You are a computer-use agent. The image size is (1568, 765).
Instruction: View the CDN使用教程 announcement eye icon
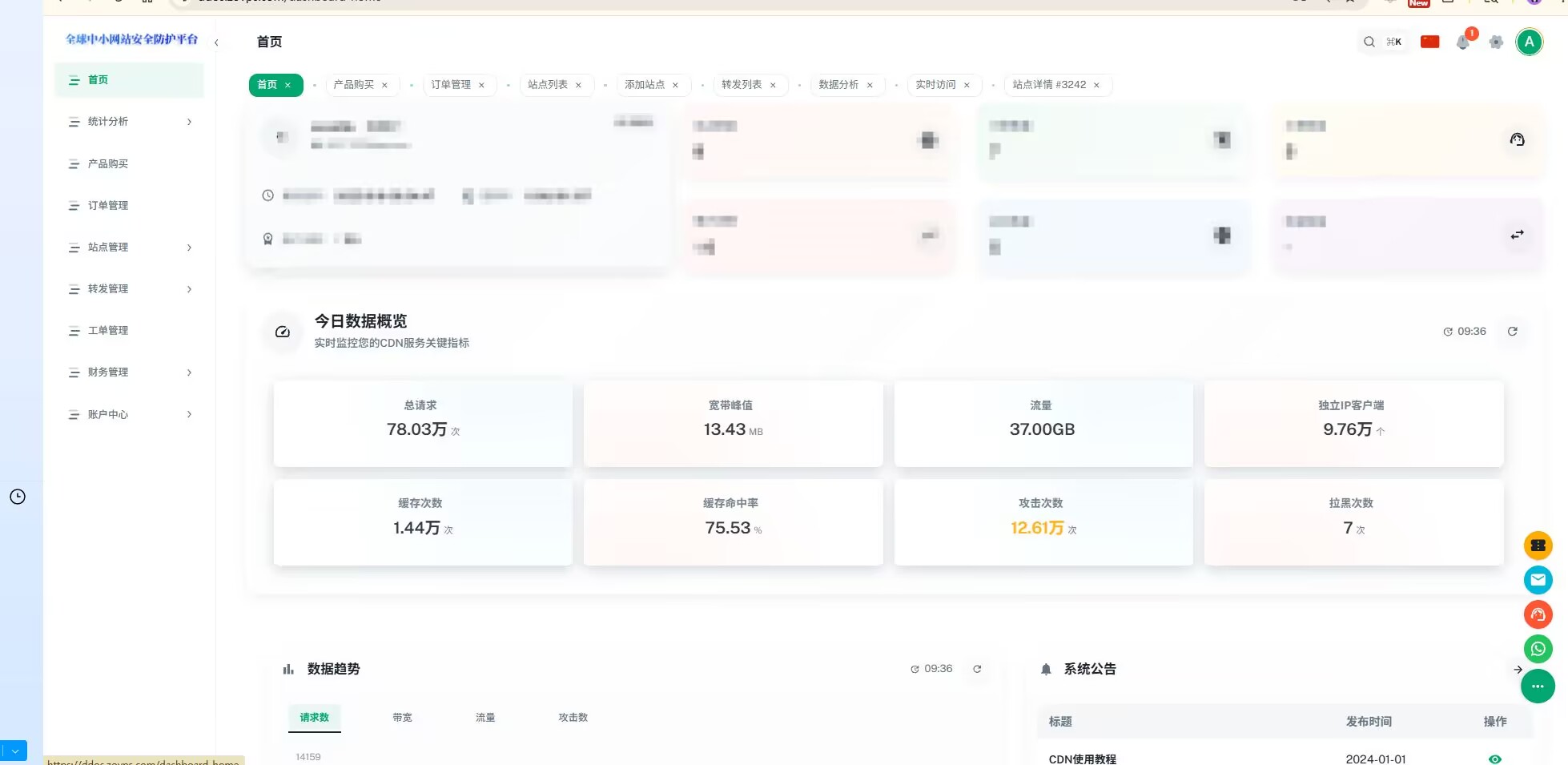pos(1494,759)
